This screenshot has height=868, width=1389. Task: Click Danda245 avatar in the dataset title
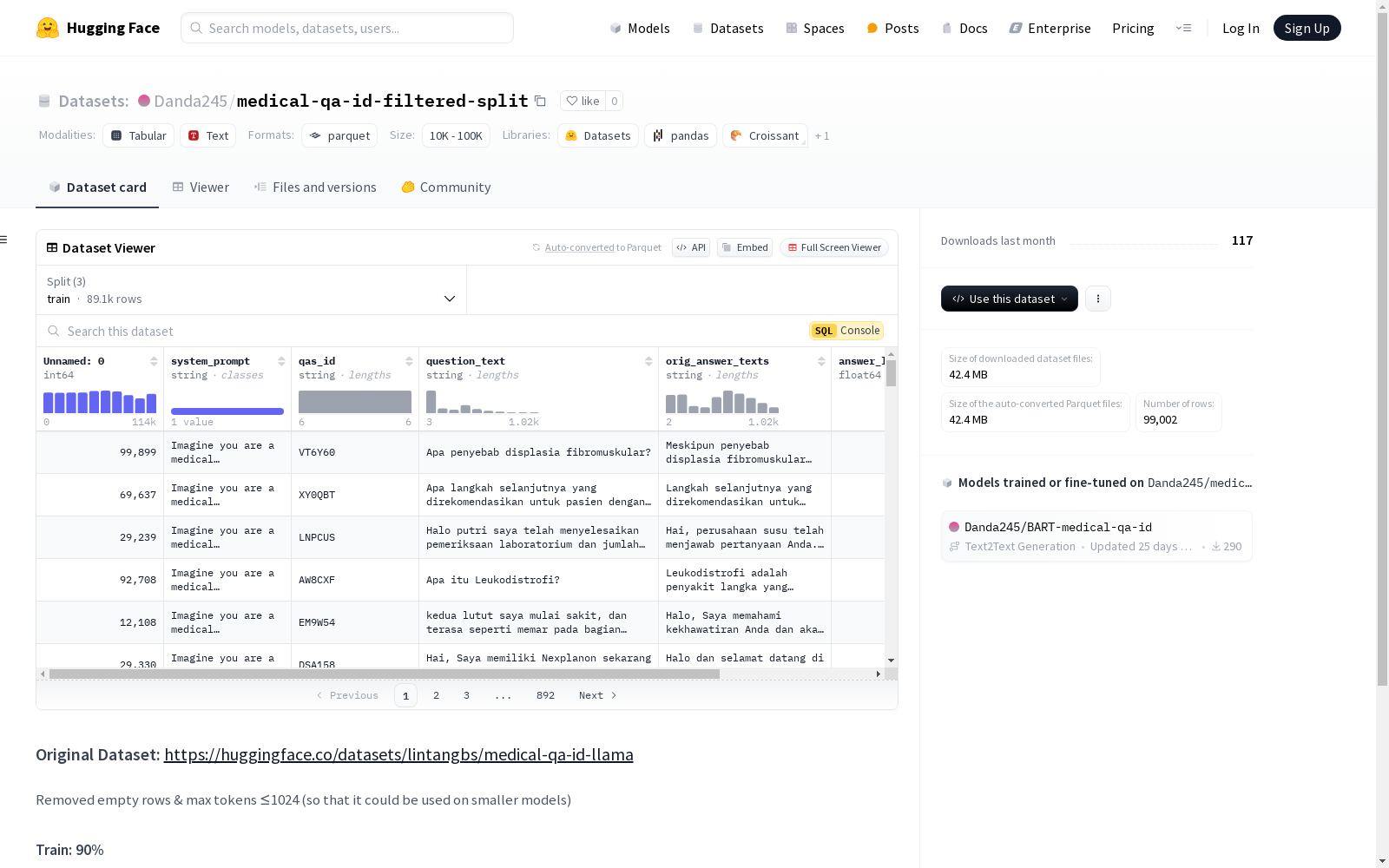[x=144, y=101]
